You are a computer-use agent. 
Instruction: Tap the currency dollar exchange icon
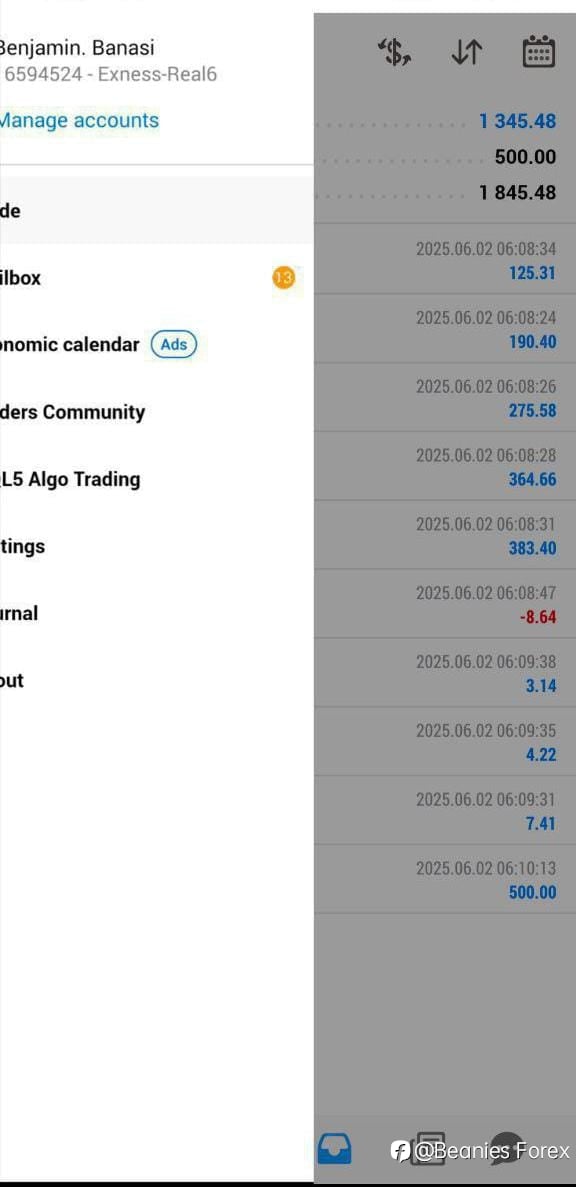coord(394,52)
